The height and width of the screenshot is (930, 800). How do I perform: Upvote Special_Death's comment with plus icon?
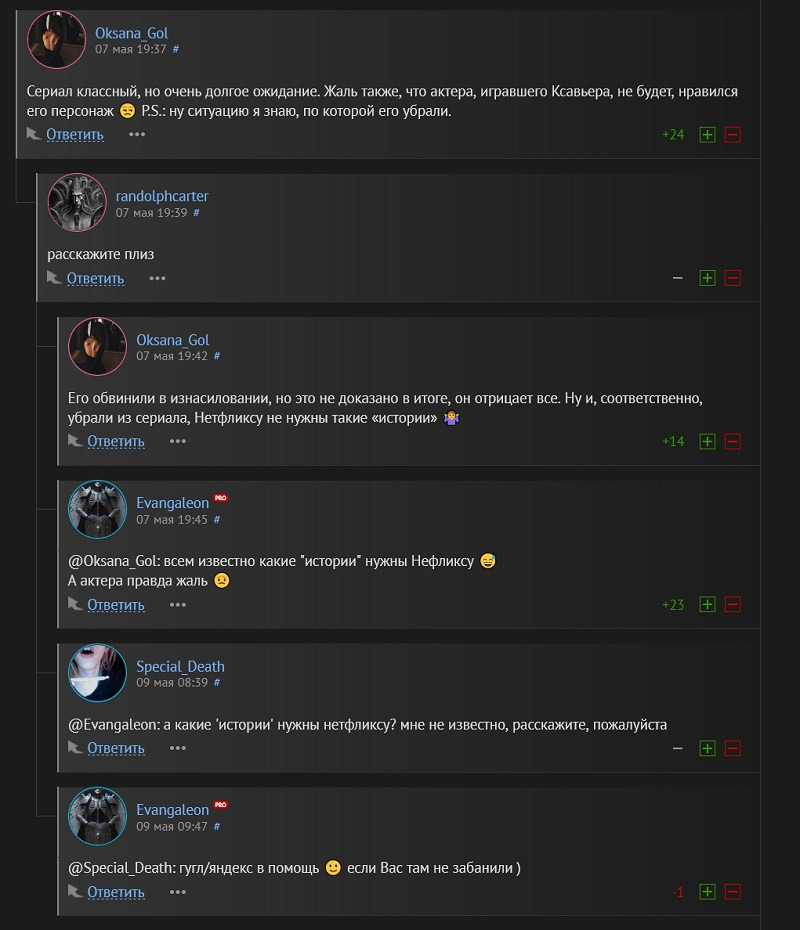707,748
